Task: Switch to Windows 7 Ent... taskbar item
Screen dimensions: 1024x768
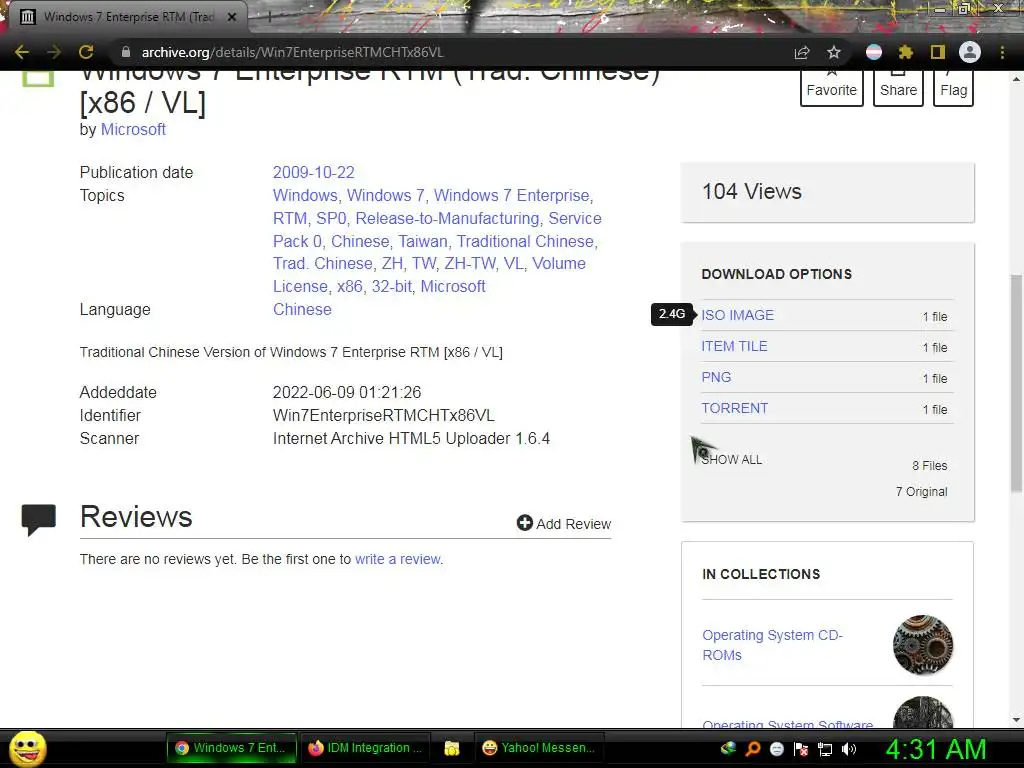Action: (x=231, y=748)
